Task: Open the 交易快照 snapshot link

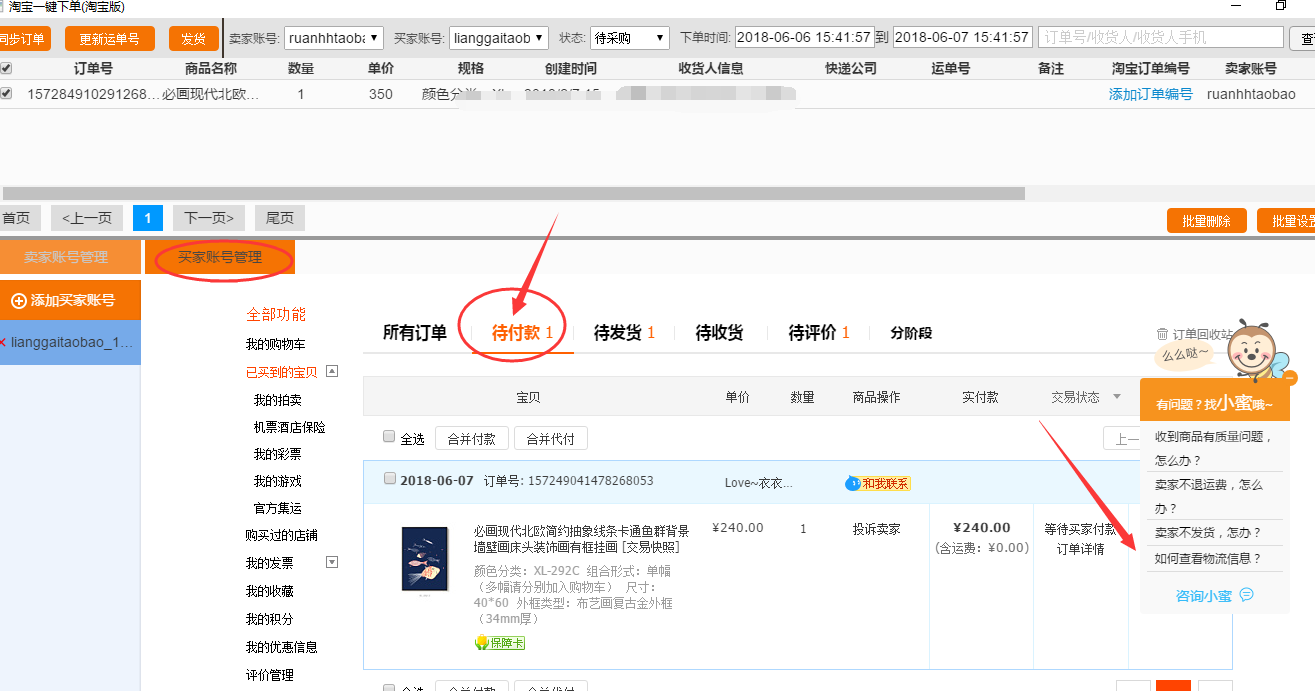Action: pos(650,547)
